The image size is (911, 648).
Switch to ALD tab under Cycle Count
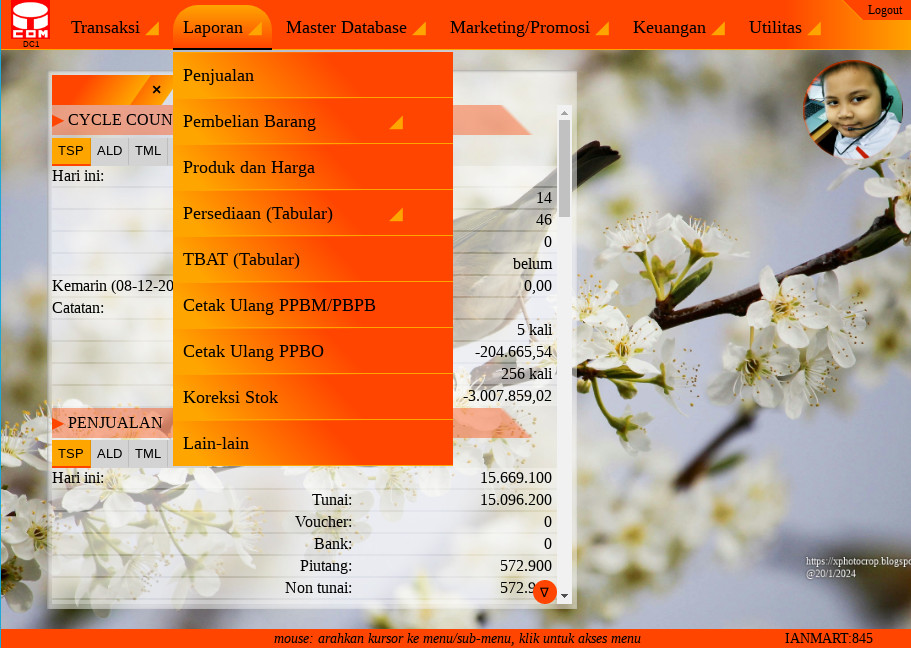click(110, 151)
